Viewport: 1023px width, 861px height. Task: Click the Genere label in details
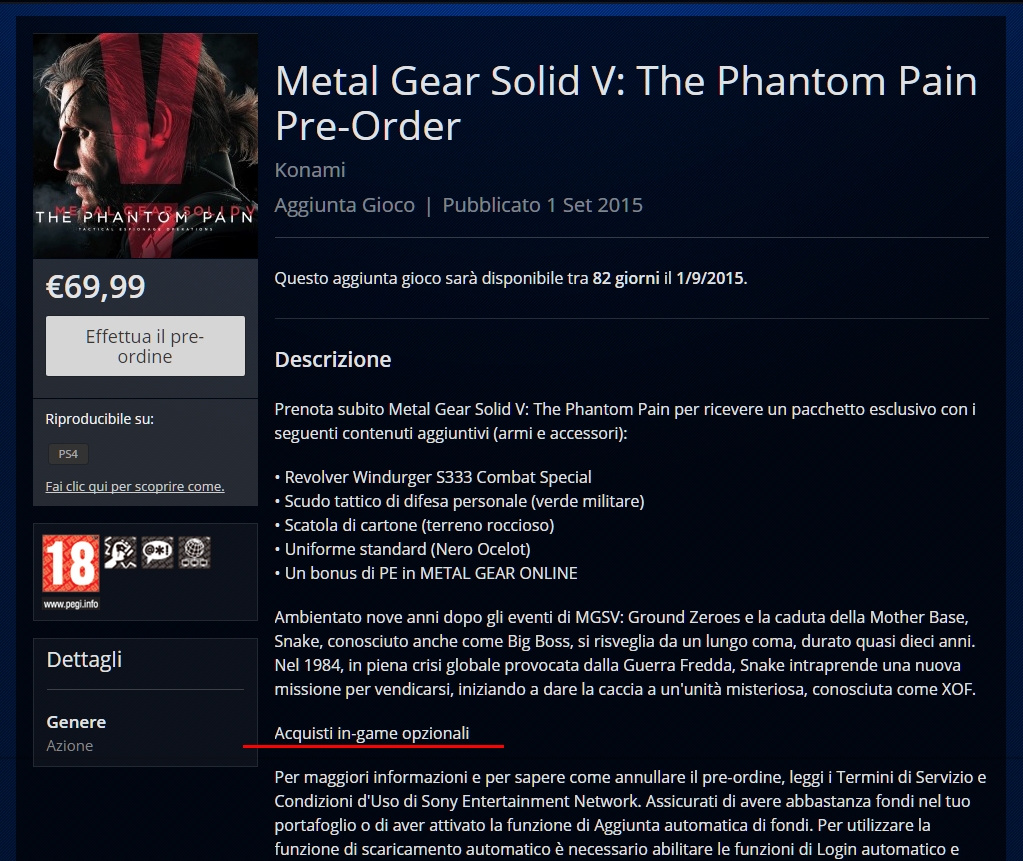tap(76, 722)
